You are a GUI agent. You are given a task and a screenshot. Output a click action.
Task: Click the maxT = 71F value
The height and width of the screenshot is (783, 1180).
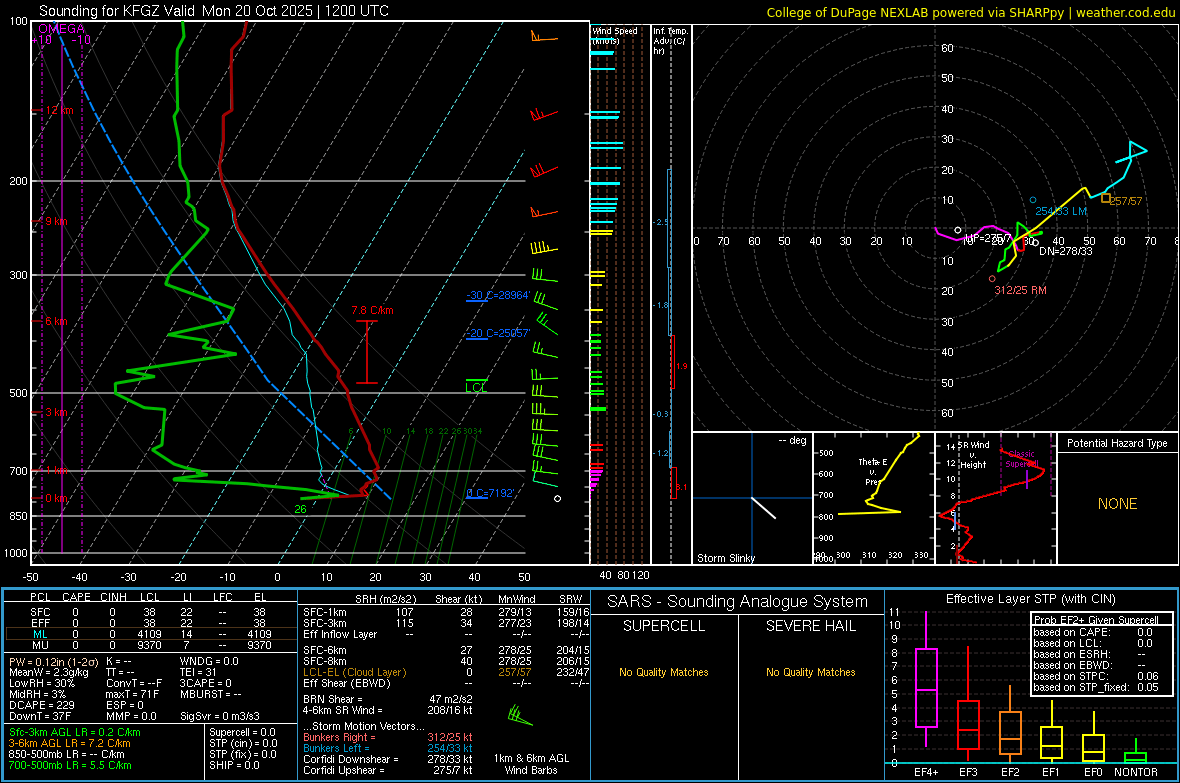pyautogui.click(x=132, y=694)
